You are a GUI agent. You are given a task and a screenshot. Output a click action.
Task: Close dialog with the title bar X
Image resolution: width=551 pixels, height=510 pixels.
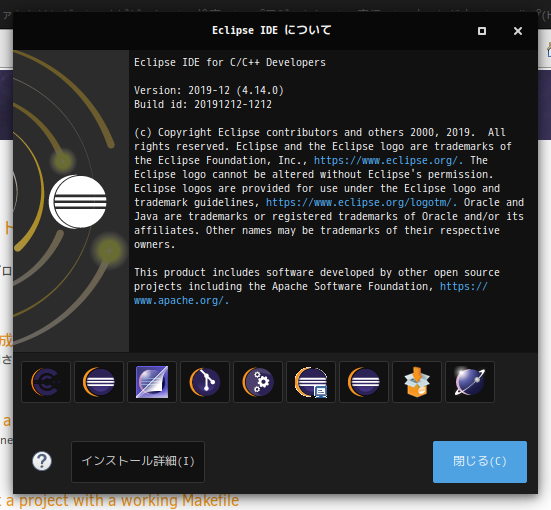point(518,31)
